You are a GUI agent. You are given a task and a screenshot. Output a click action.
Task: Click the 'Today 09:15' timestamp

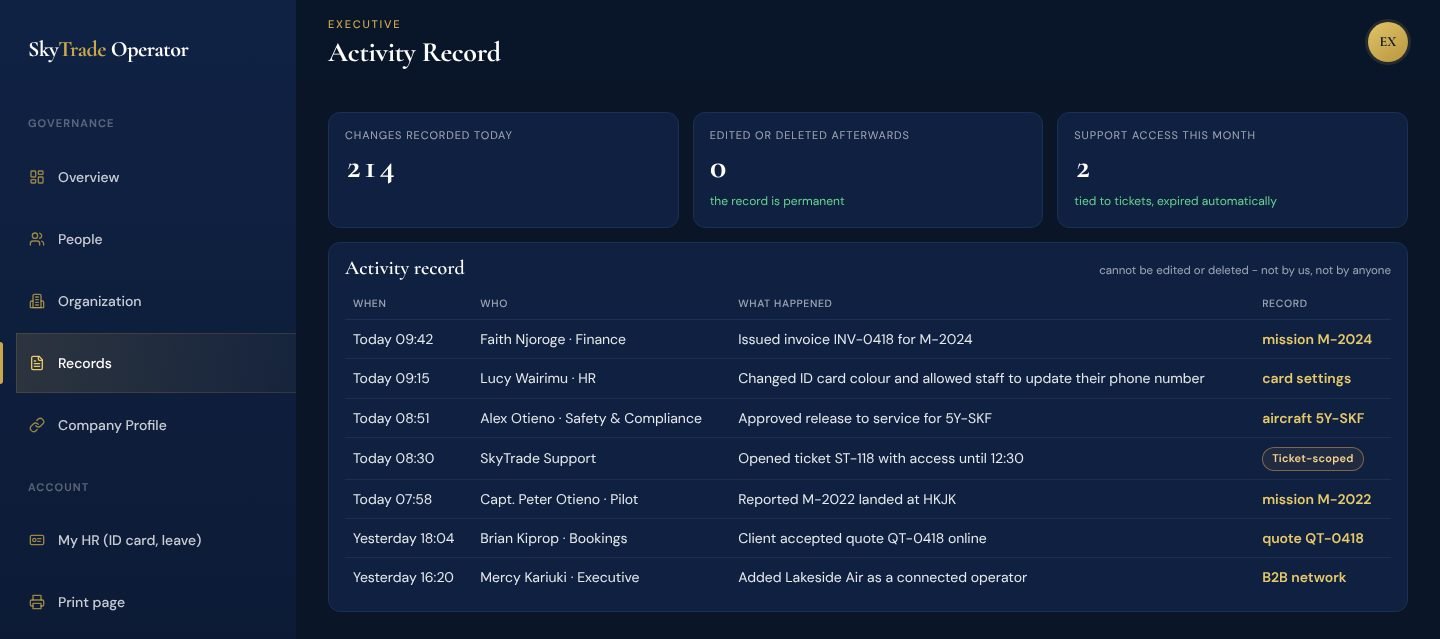click(x=391, y=378)
